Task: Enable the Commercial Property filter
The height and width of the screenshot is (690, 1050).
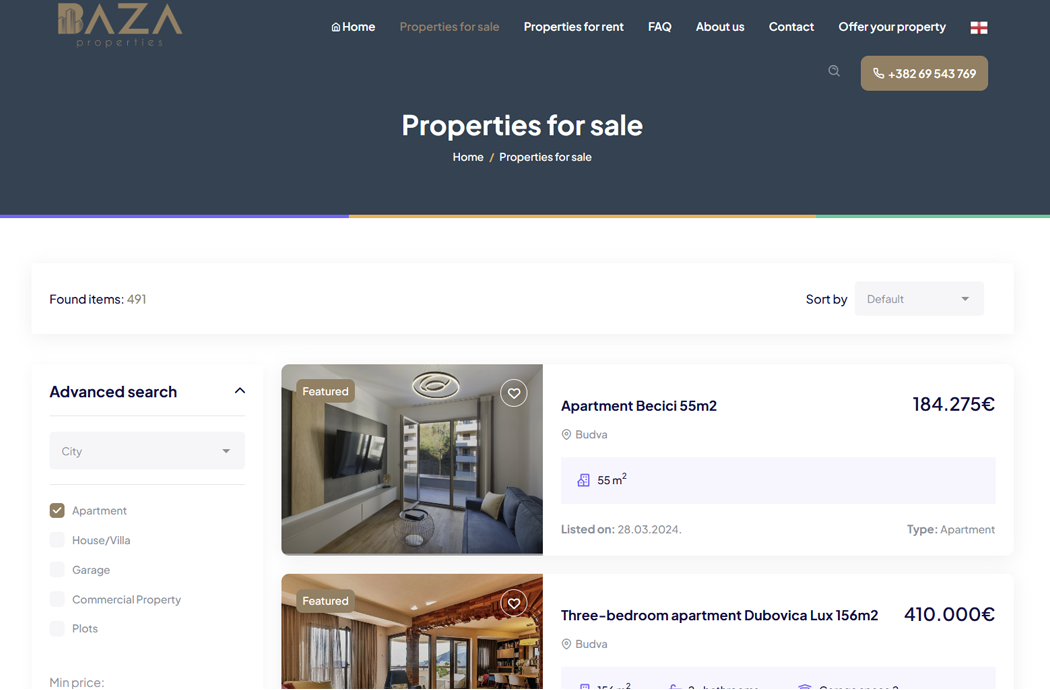Action: 57,599
